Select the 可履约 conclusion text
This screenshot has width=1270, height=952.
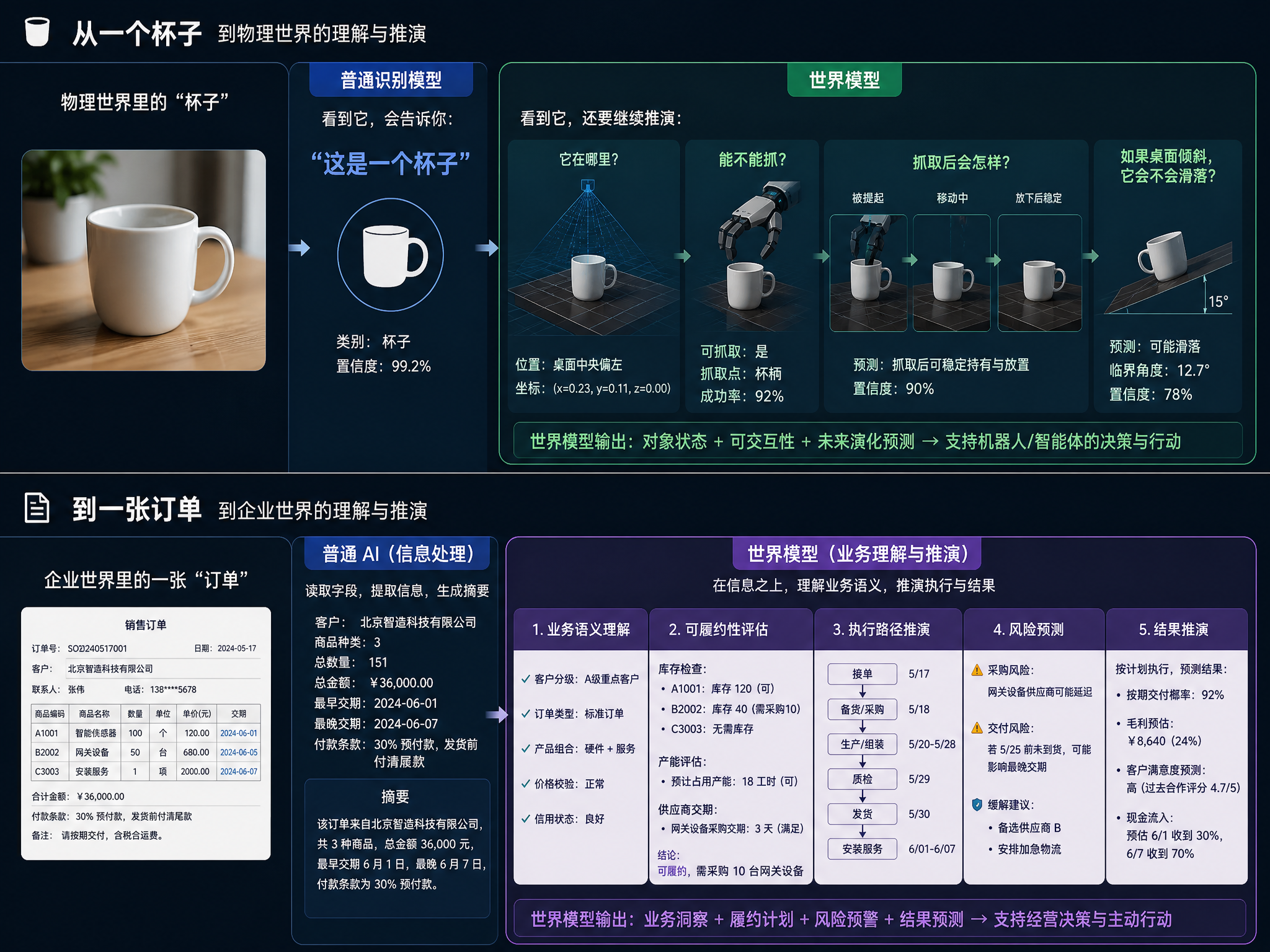click(x=672, y=871)
